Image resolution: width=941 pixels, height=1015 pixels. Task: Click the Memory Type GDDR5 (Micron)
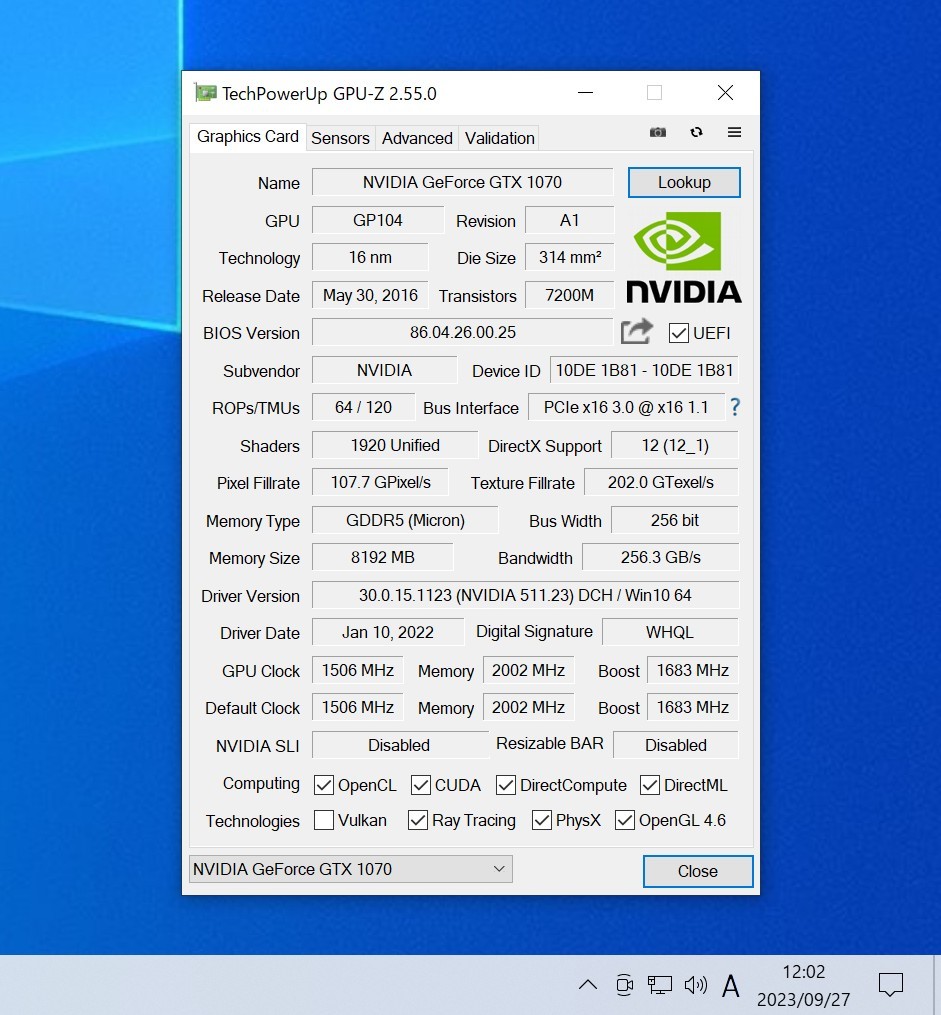405,520
